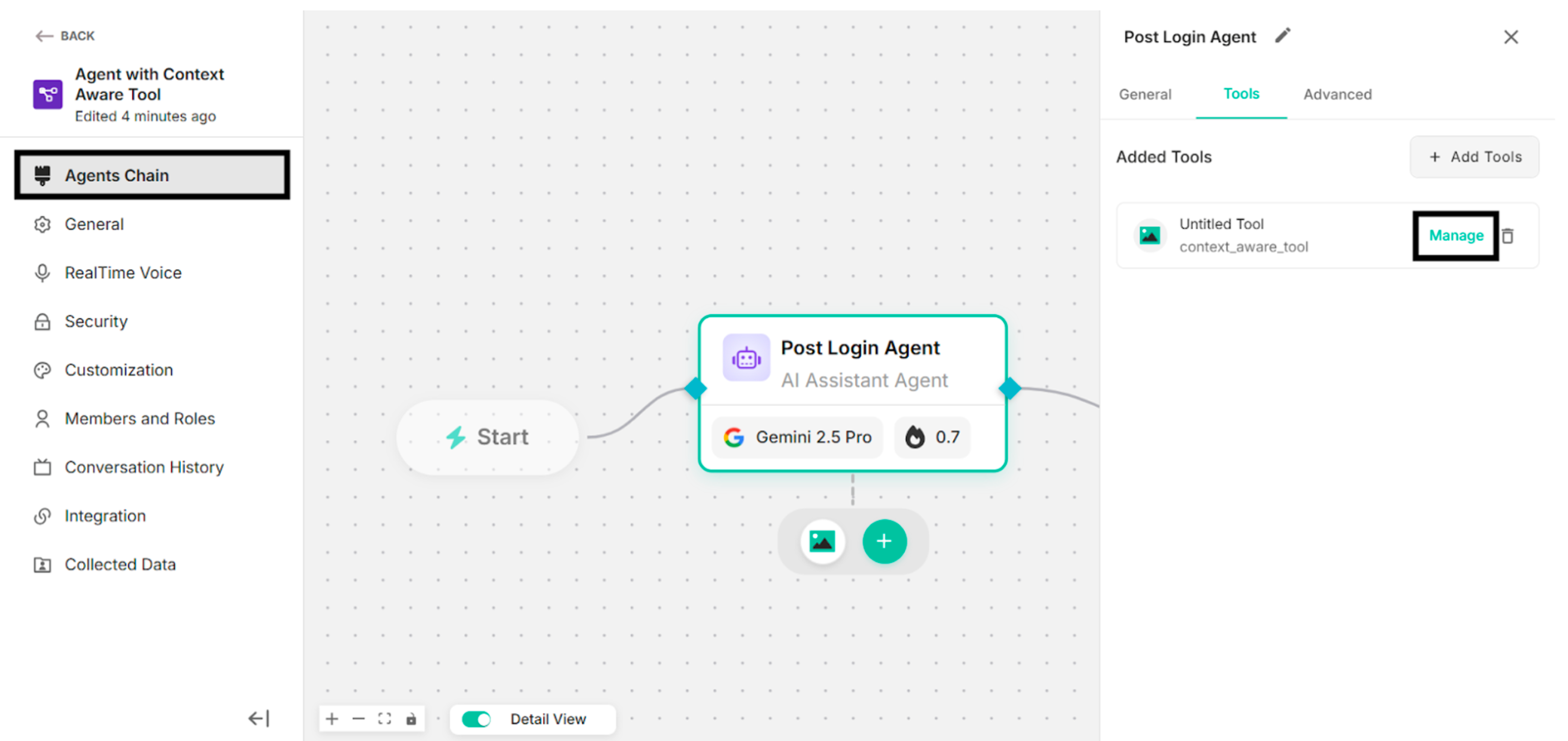Go back using the BACK arrow
This screenshot has width=1568, height=741.
pyautogui.click(x=65, y=36)
